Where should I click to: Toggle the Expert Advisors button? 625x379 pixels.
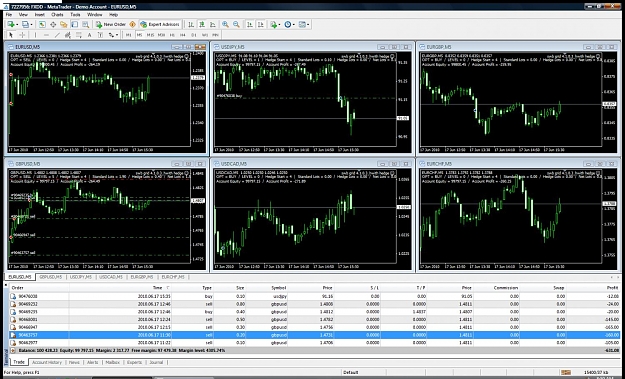tap(160, 24)
